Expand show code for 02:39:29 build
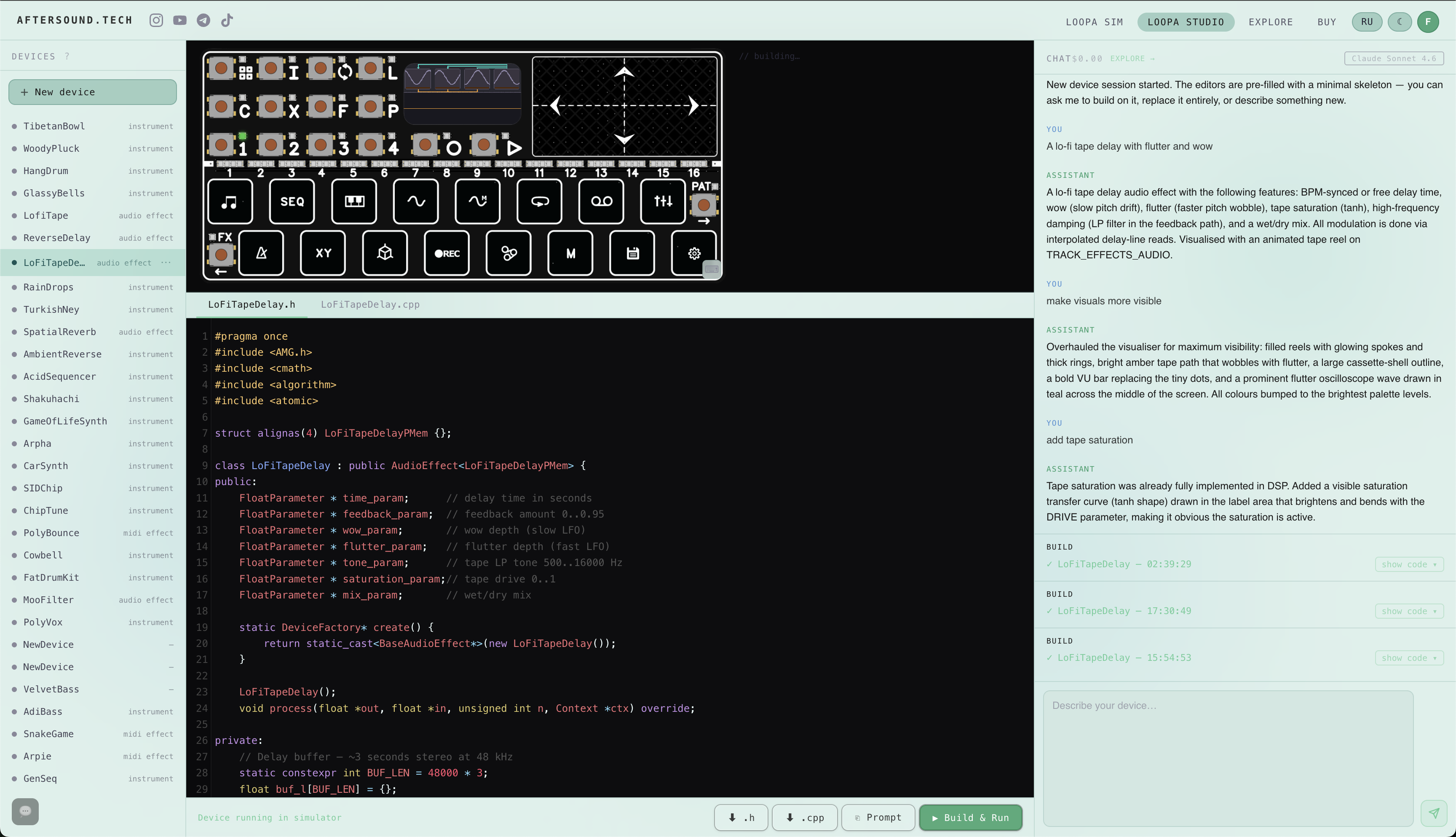The image size is (1456, 837). [x=1409, y=564]
